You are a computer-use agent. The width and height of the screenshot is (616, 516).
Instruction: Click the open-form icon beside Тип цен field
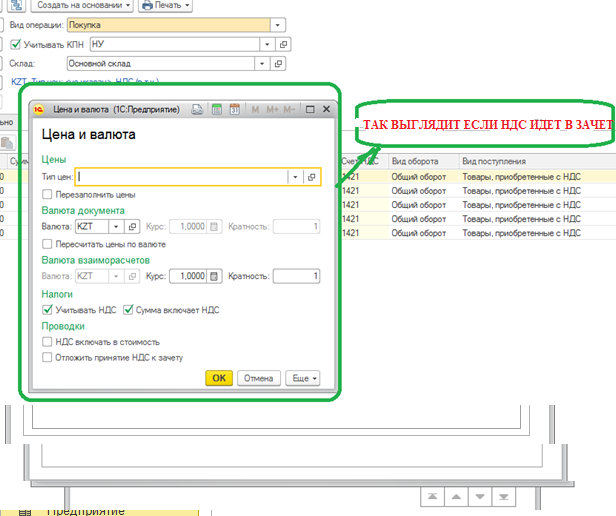311,177
